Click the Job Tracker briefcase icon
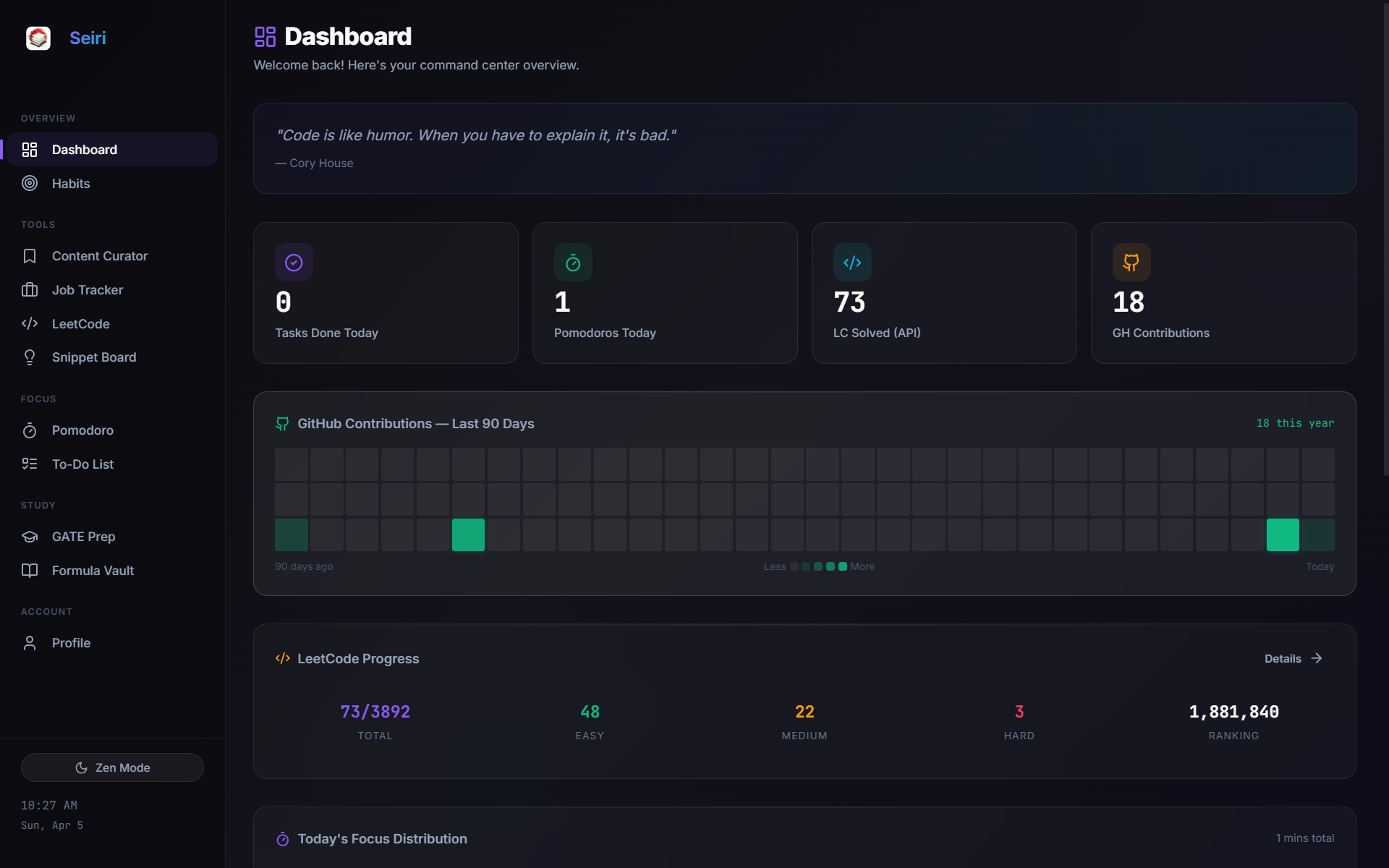Image resolution: width=1389 pixels, height=868 pixels. tap(30, 290)
